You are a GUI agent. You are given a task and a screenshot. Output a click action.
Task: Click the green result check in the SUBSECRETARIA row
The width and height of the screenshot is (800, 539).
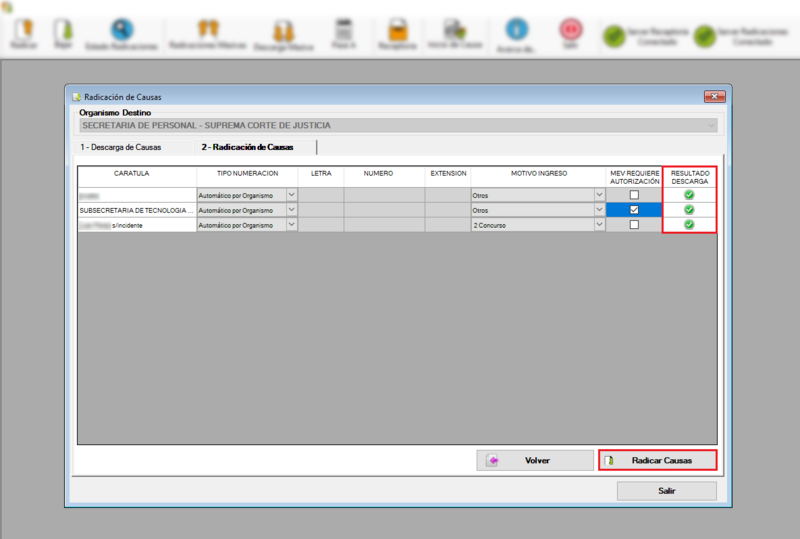point(689,210)
